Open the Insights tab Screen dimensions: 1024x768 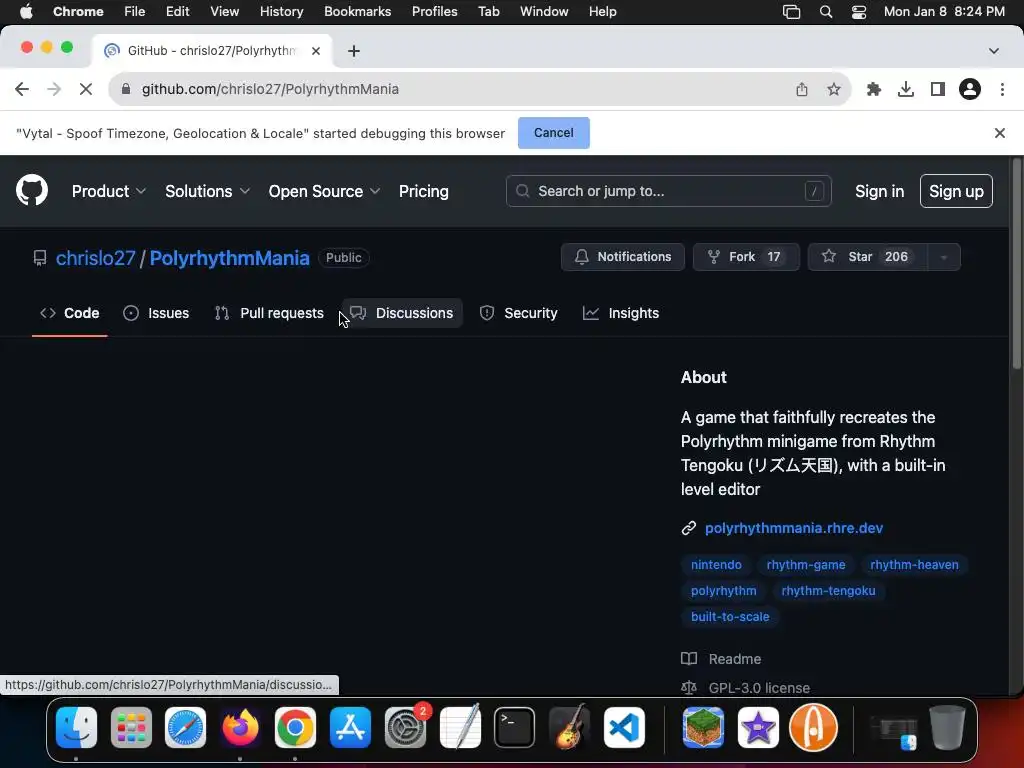tap(621, 313)
